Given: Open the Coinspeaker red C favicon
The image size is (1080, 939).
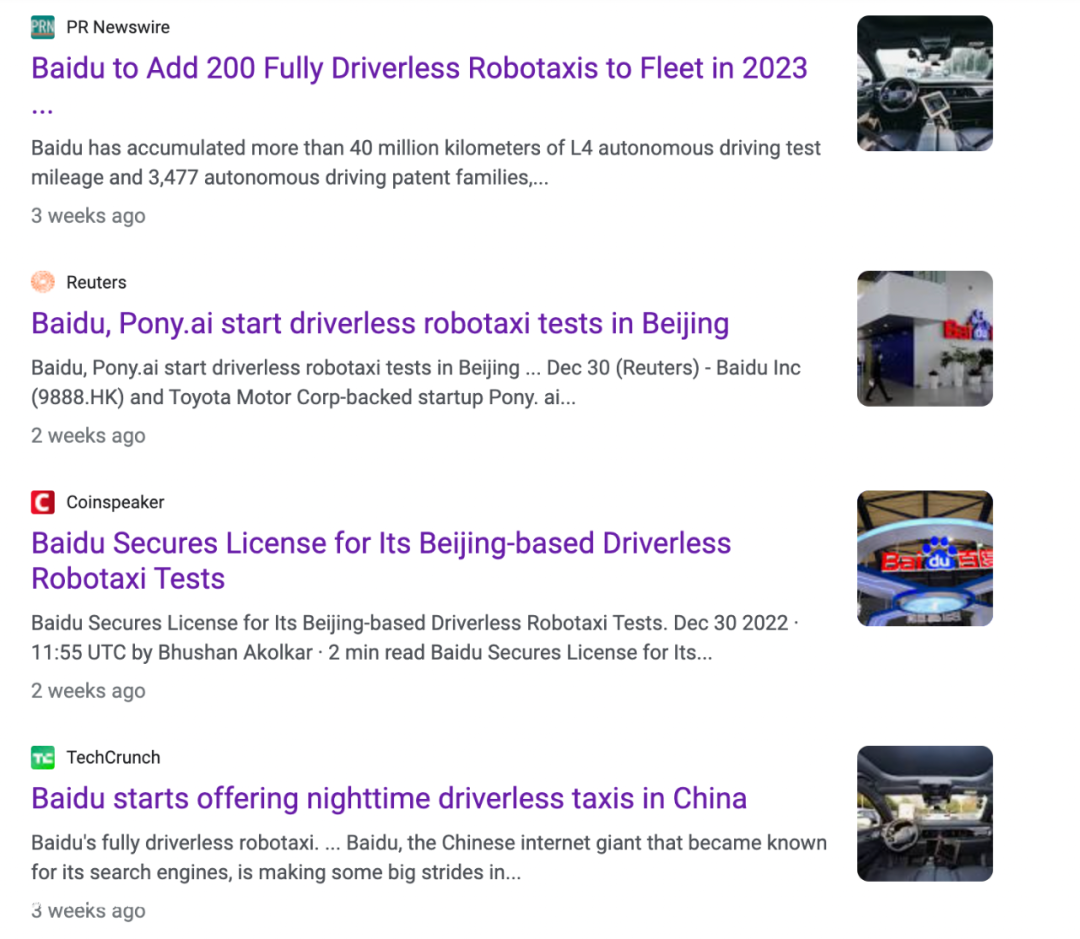Looking at the screenshot, I should point(43,502).
